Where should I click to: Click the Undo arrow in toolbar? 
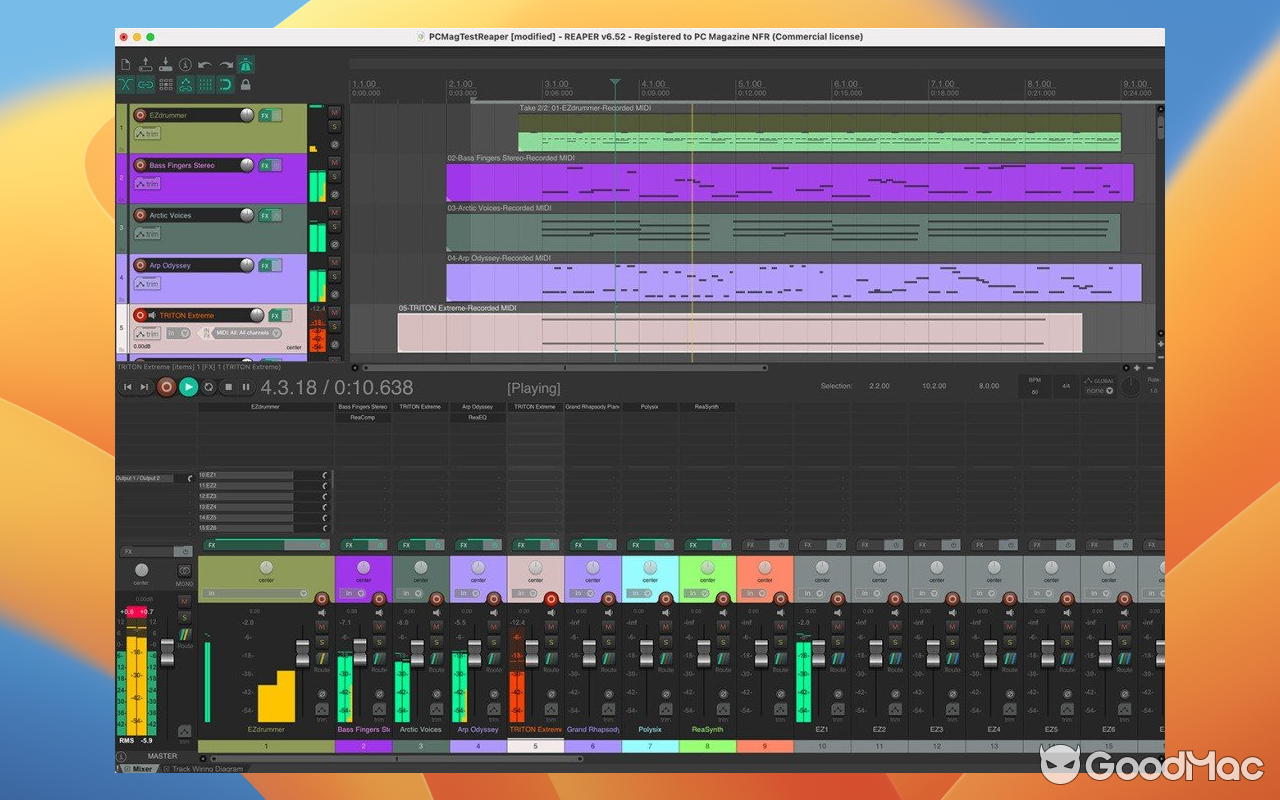pos(205,65)
